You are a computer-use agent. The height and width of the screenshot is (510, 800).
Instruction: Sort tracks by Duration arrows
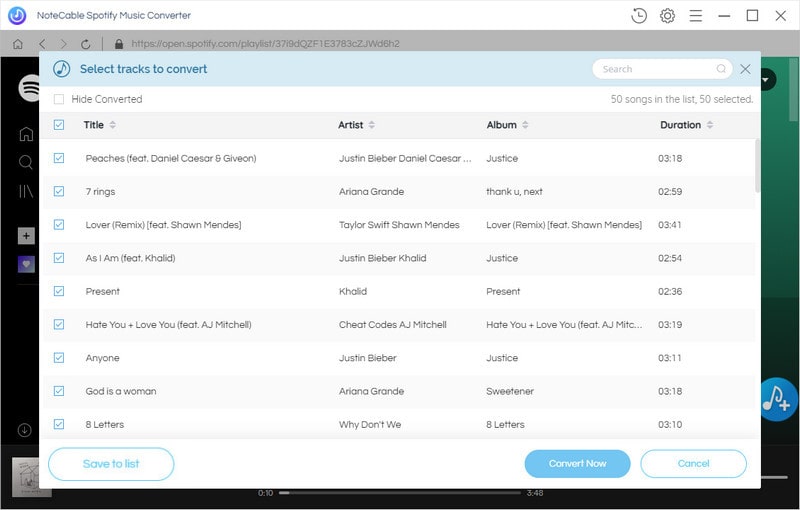coord(710,125)
